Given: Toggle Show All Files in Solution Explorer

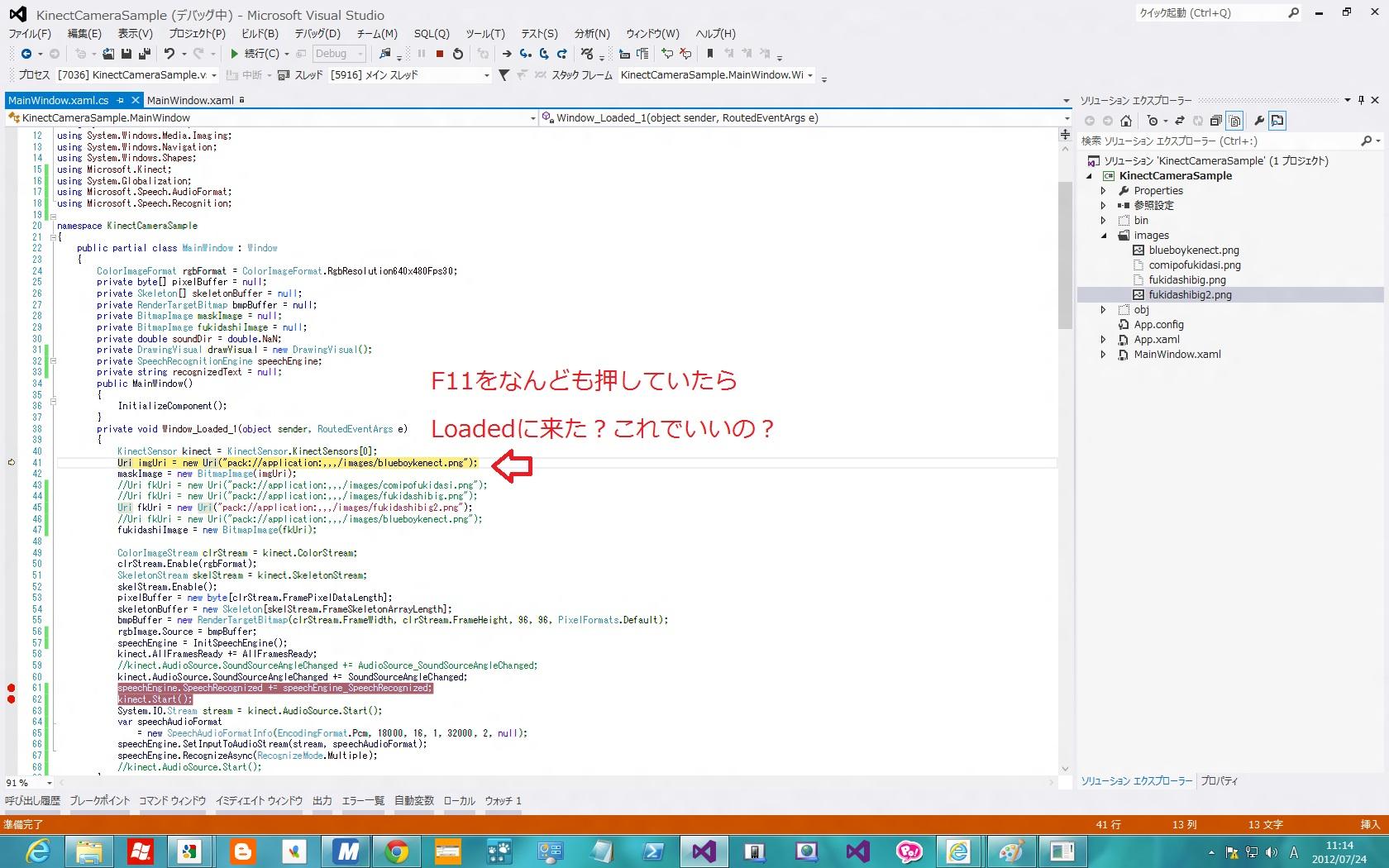Looking at the screenshot, I should 1234,121.
